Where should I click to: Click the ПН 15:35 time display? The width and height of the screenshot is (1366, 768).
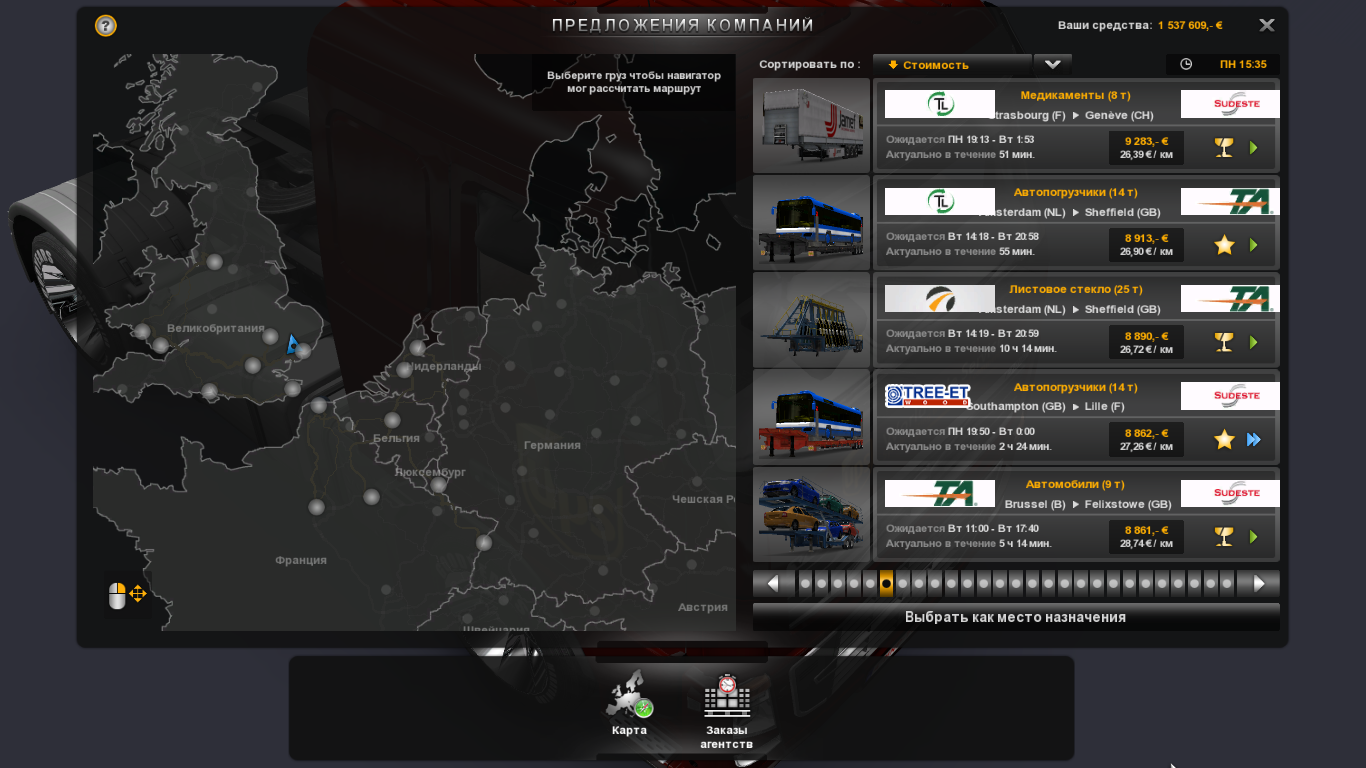tap(1243, 64)
